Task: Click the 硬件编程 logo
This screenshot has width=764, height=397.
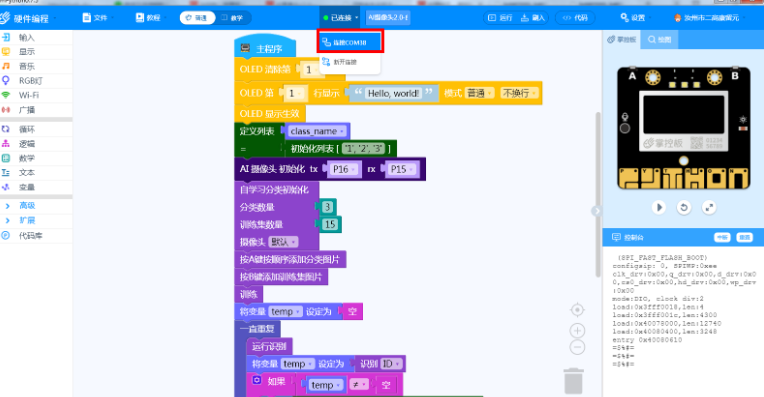Action: (25, 19)
